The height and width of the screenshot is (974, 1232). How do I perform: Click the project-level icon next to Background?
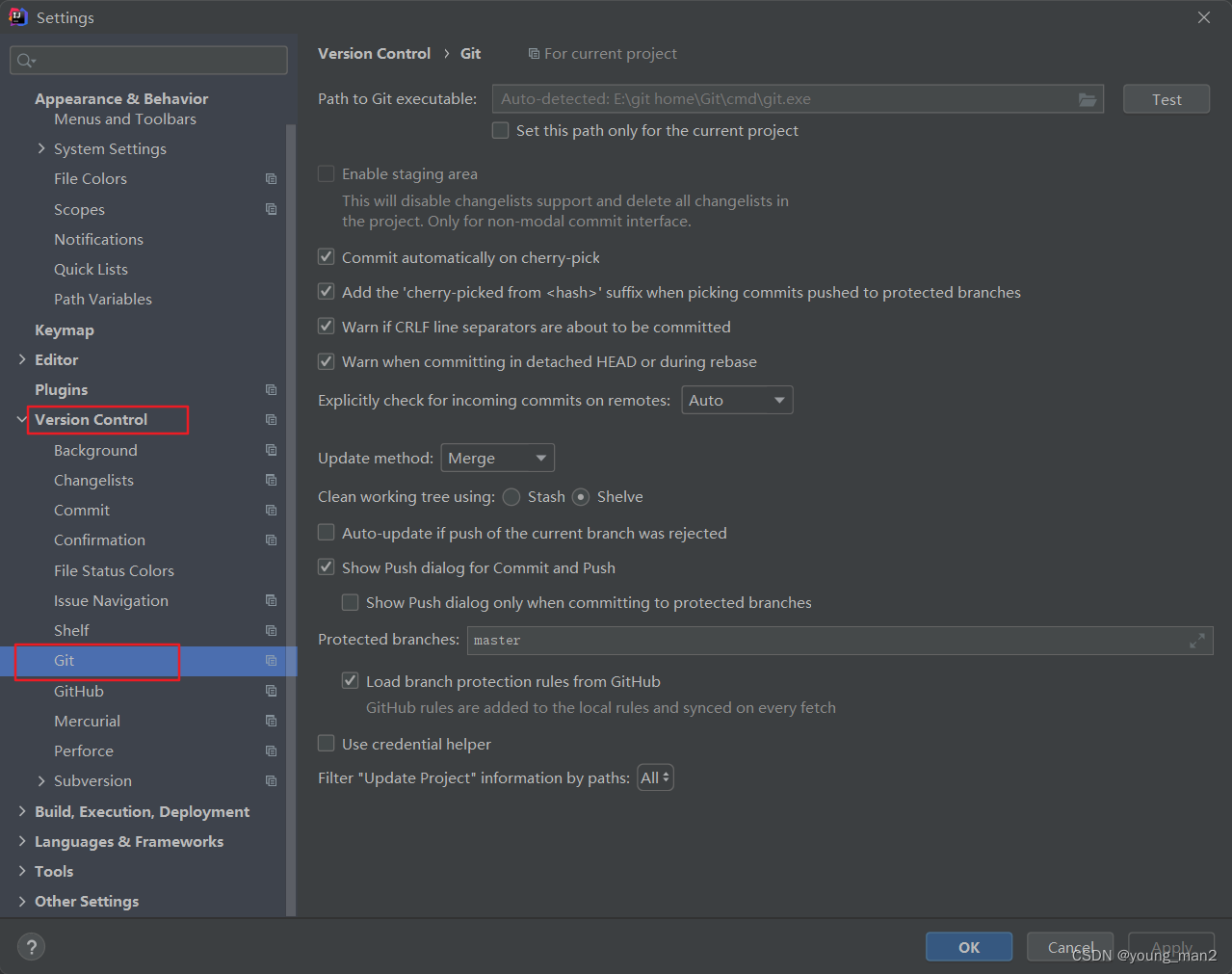point(272,450)
